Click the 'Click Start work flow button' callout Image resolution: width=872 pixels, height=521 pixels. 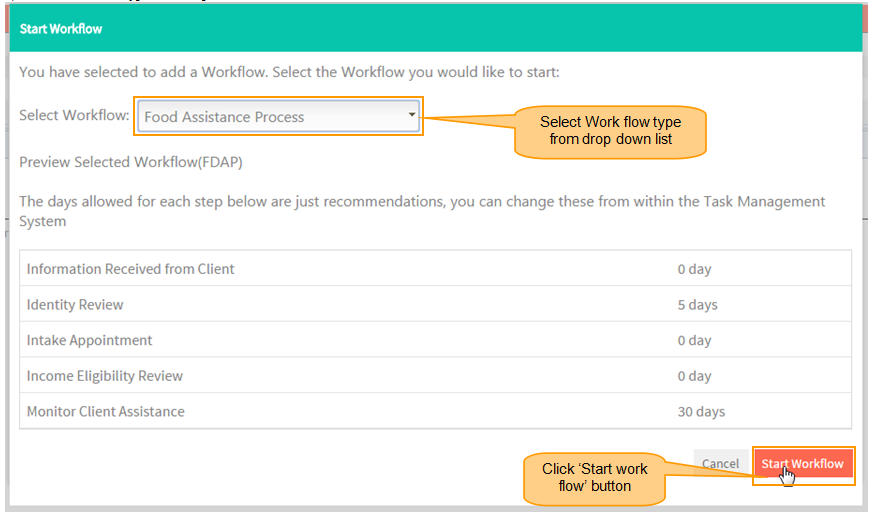click(594, 478)
